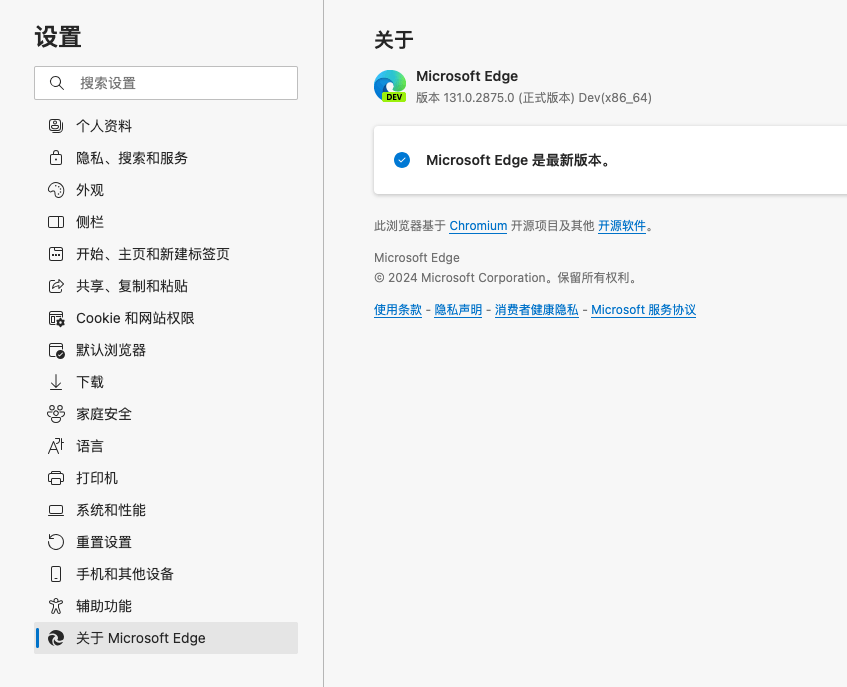
Task: Click the palette icon beside 外观
Action: [56, 190]
